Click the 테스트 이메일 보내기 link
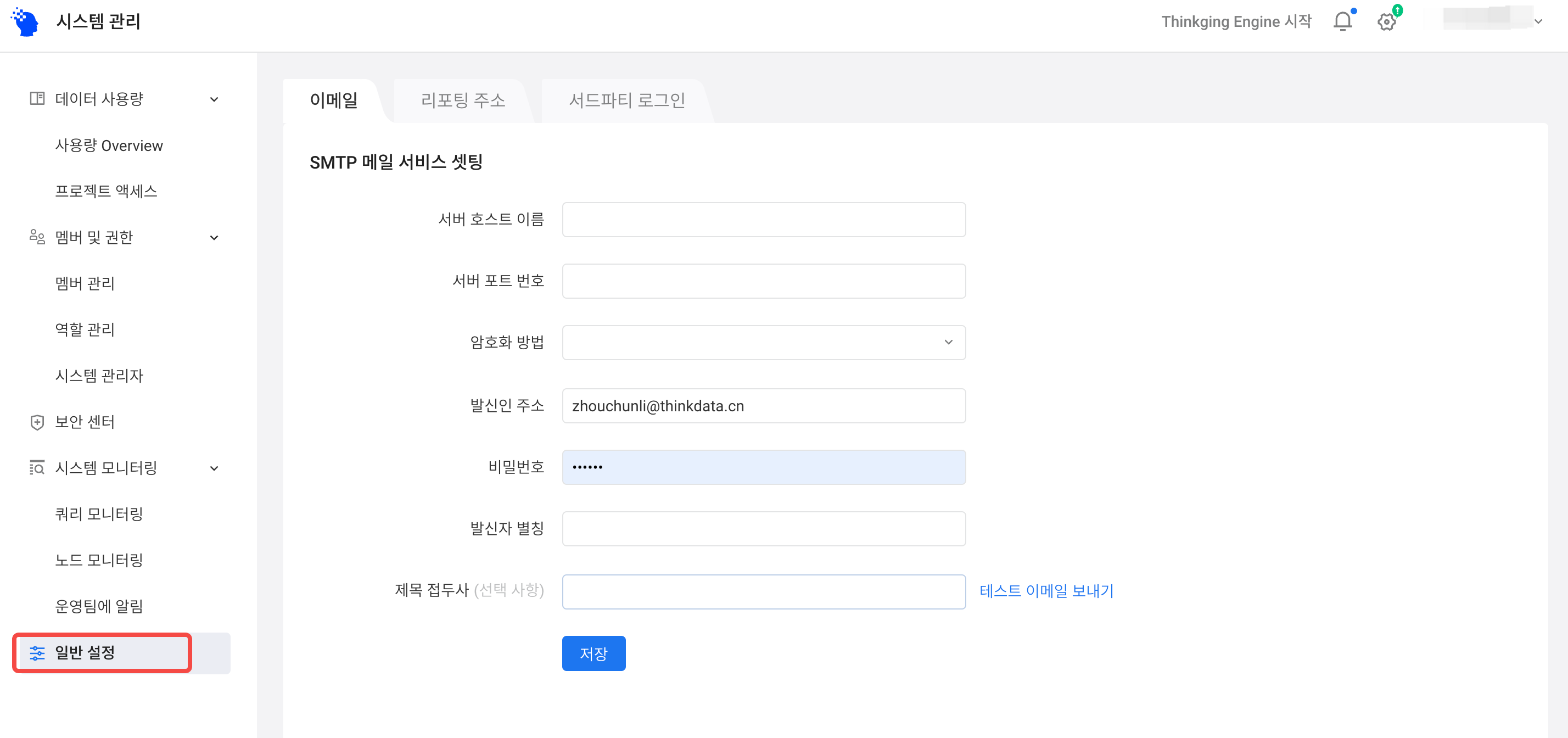Image resolution: width=1568 pixels, height=738 pixels. [x=1046, y=591]
